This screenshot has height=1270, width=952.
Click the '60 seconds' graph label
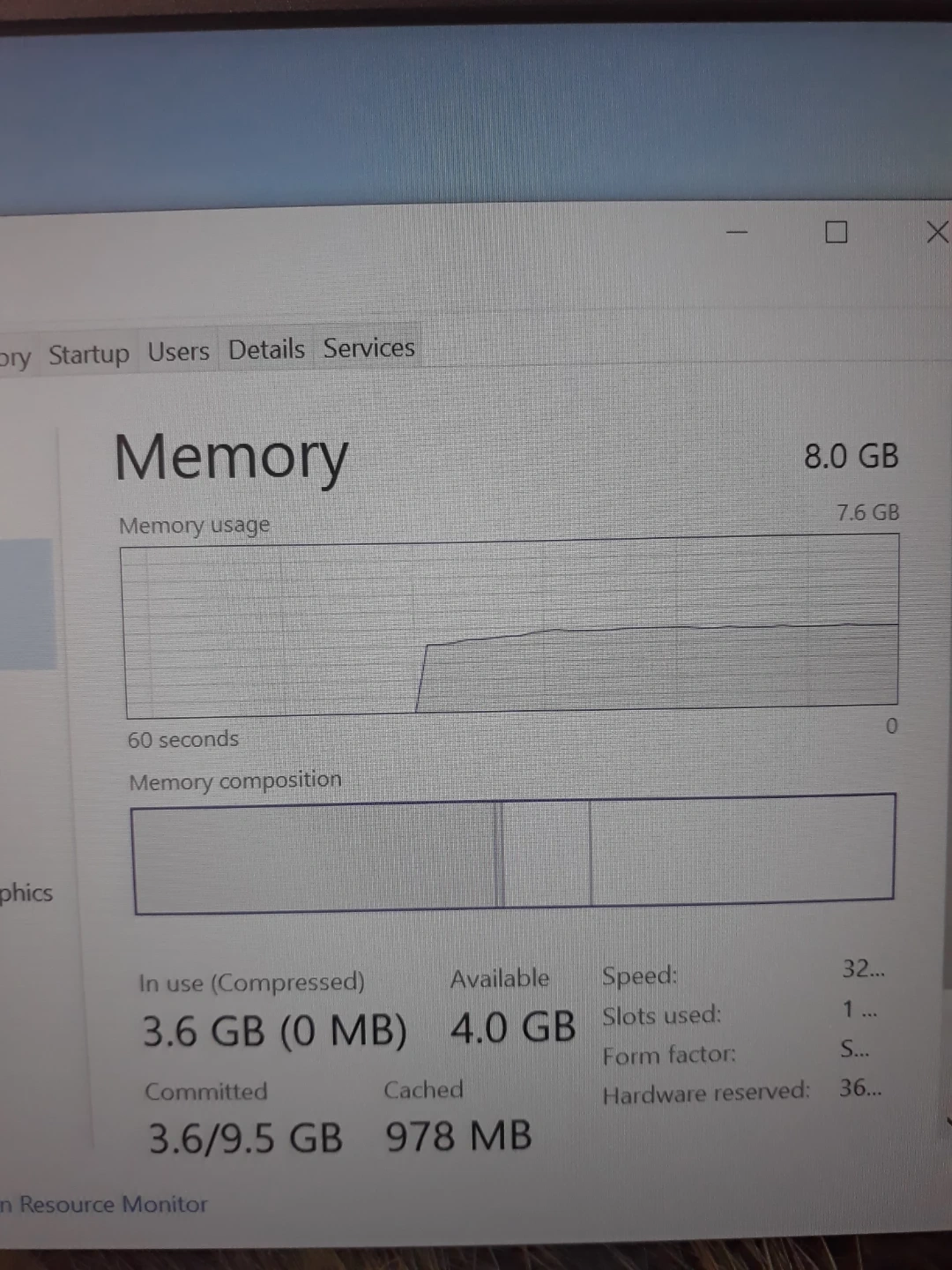pyautogui.click(x=182, y=739)
